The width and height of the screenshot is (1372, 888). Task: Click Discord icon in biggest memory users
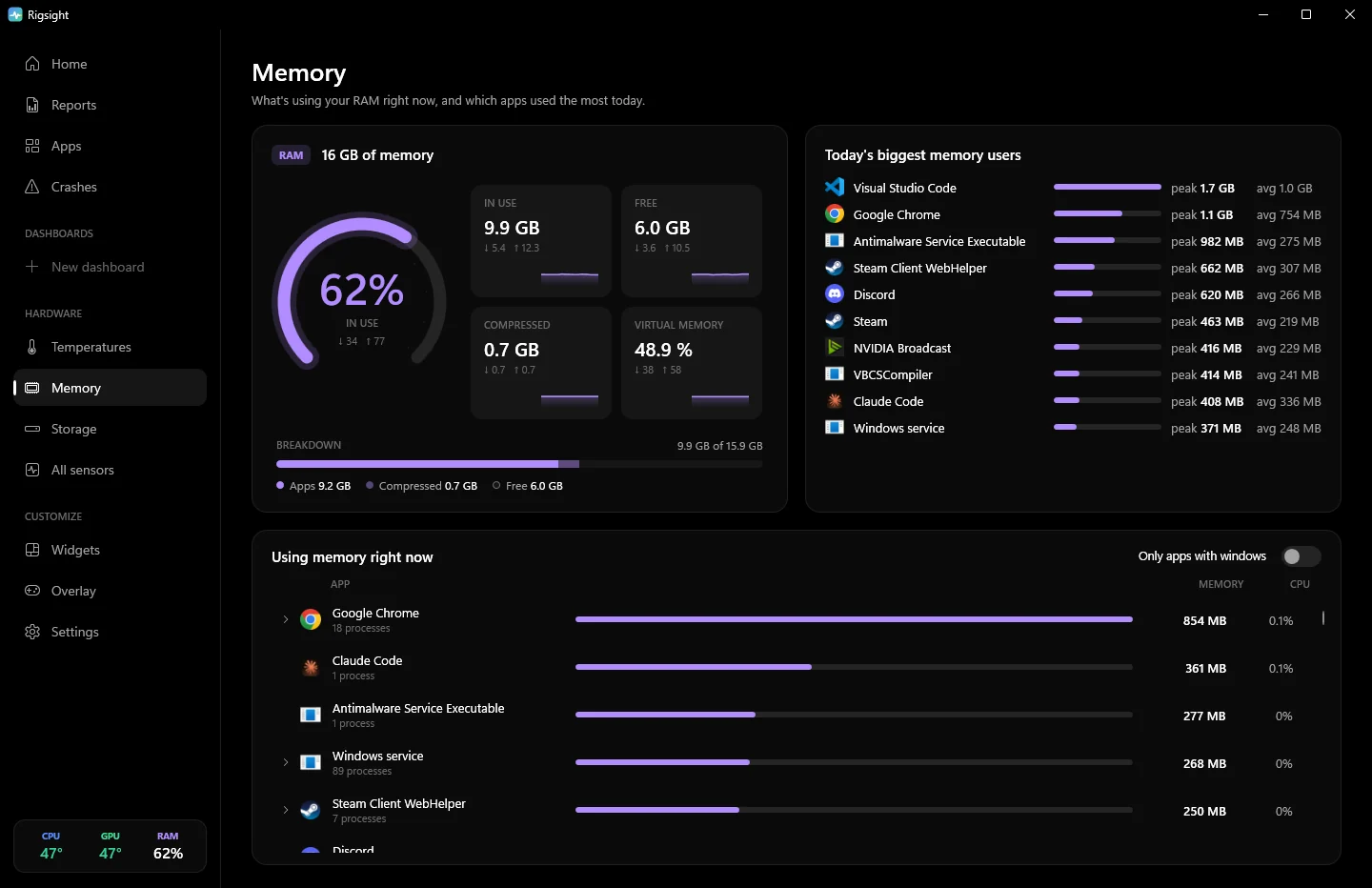pyautogui.click(x=835, y=294)
